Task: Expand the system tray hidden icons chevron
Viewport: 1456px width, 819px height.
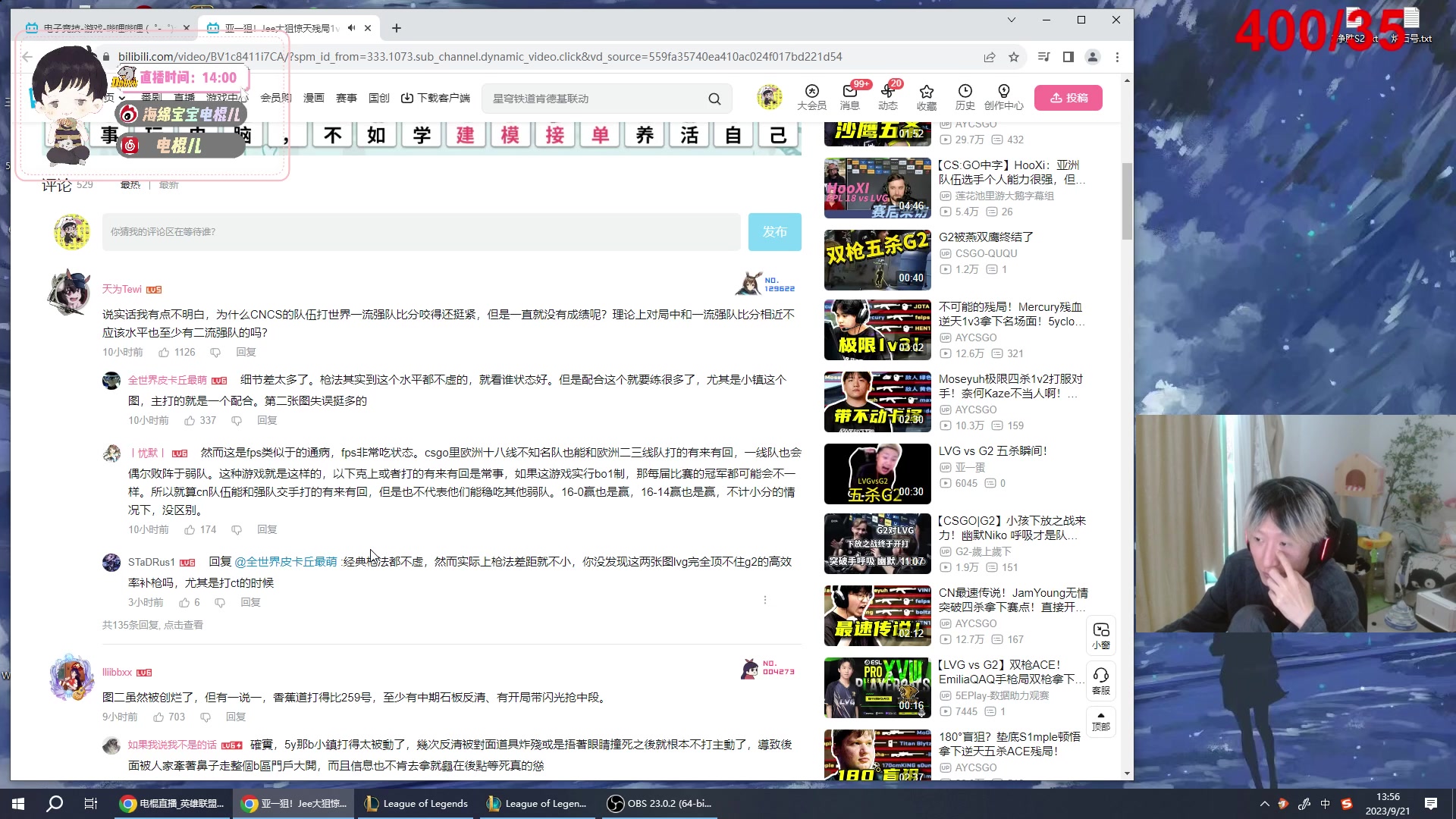Action: click(1264, 804)
